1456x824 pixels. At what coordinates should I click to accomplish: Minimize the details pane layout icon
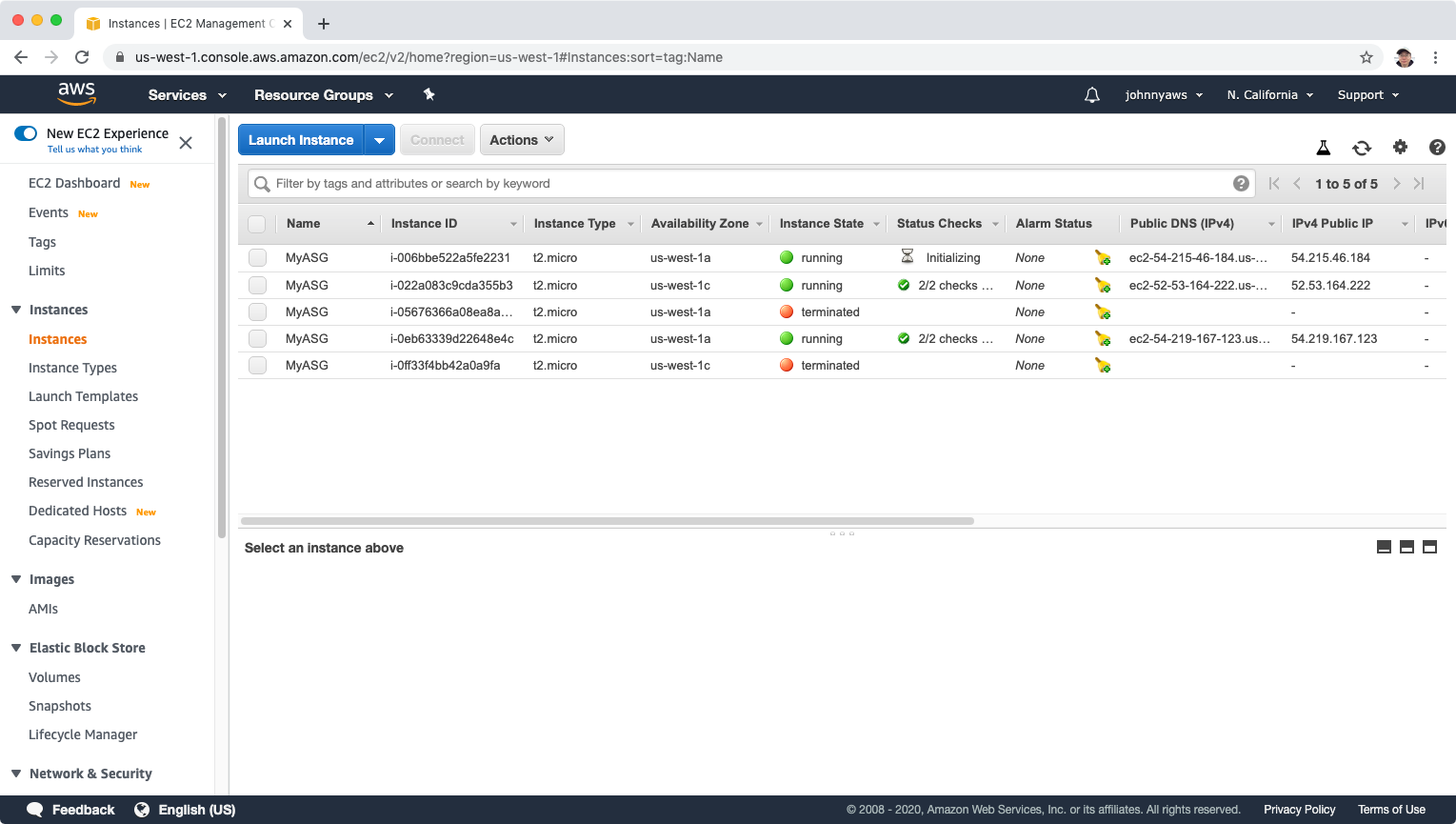(x=1384, y=547)
